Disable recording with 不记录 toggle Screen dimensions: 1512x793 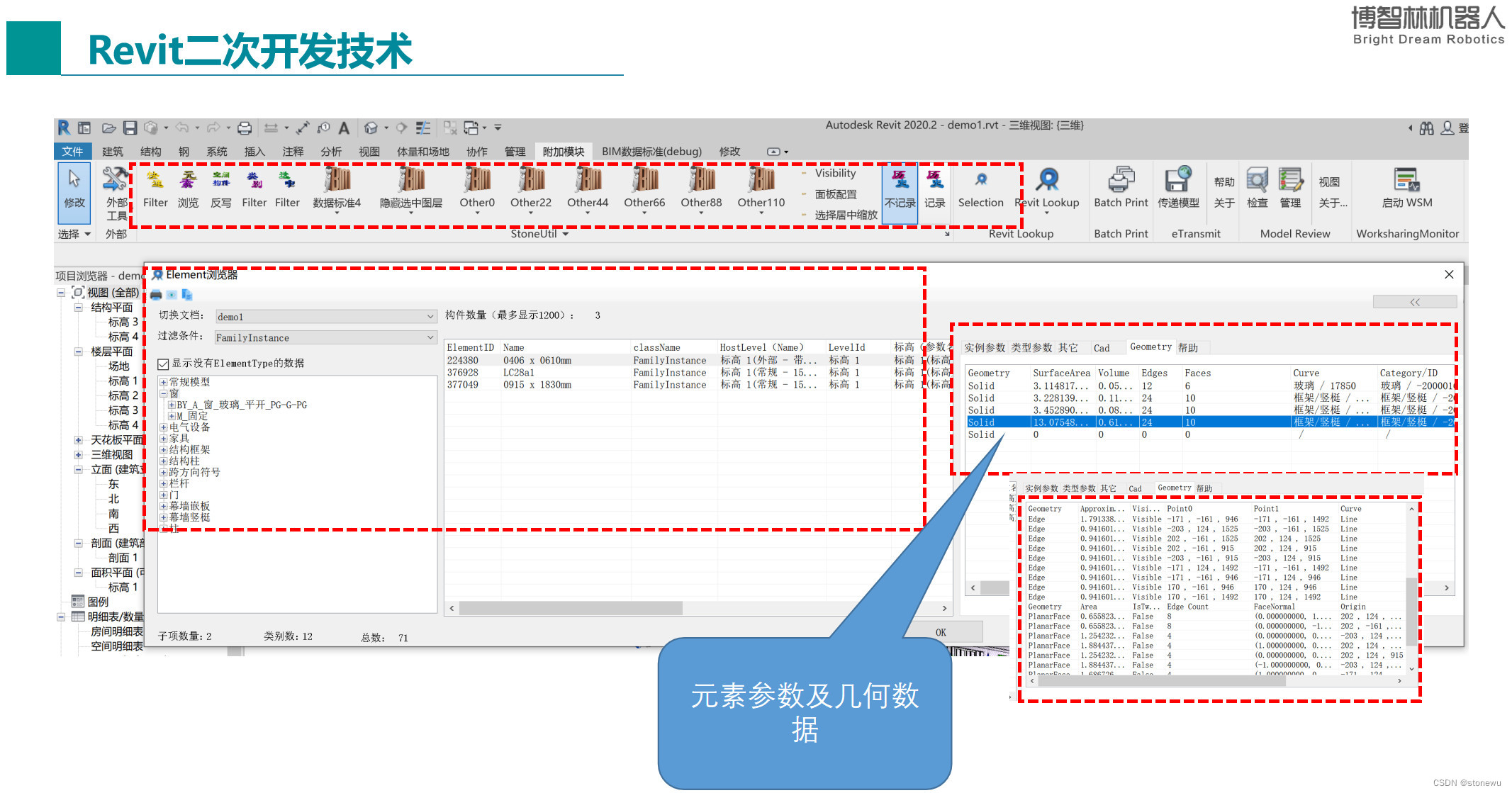(x=899, y=189)
